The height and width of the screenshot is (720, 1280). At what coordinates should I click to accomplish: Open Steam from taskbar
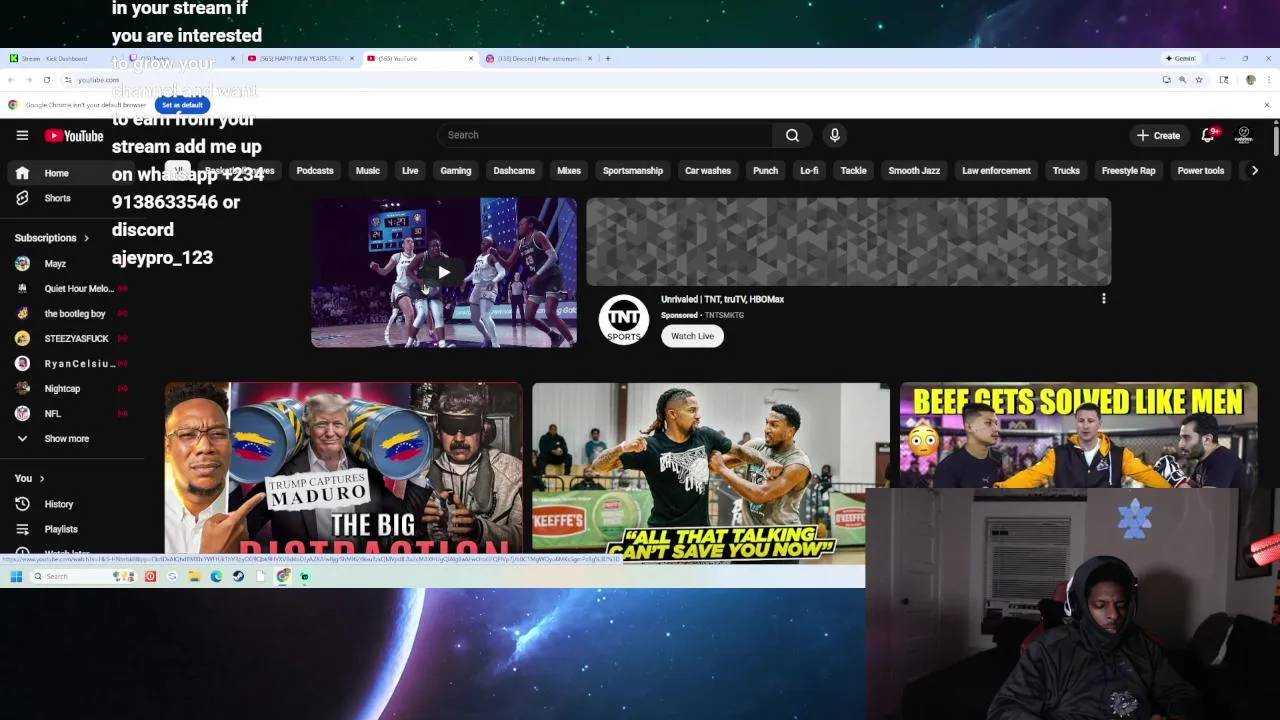coord(238,576)
